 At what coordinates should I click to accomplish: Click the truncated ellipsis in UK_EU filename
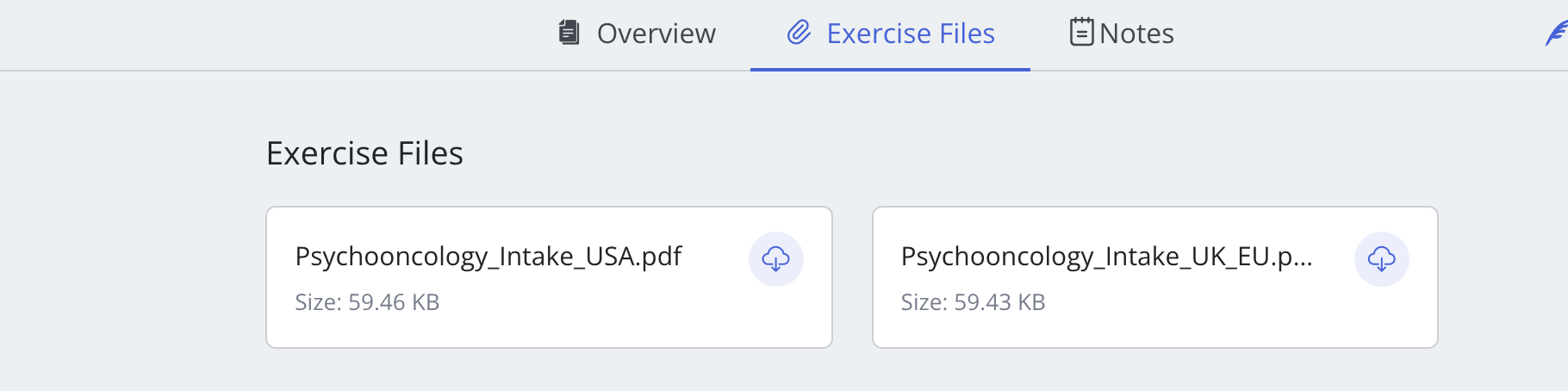click(1304, 258)
